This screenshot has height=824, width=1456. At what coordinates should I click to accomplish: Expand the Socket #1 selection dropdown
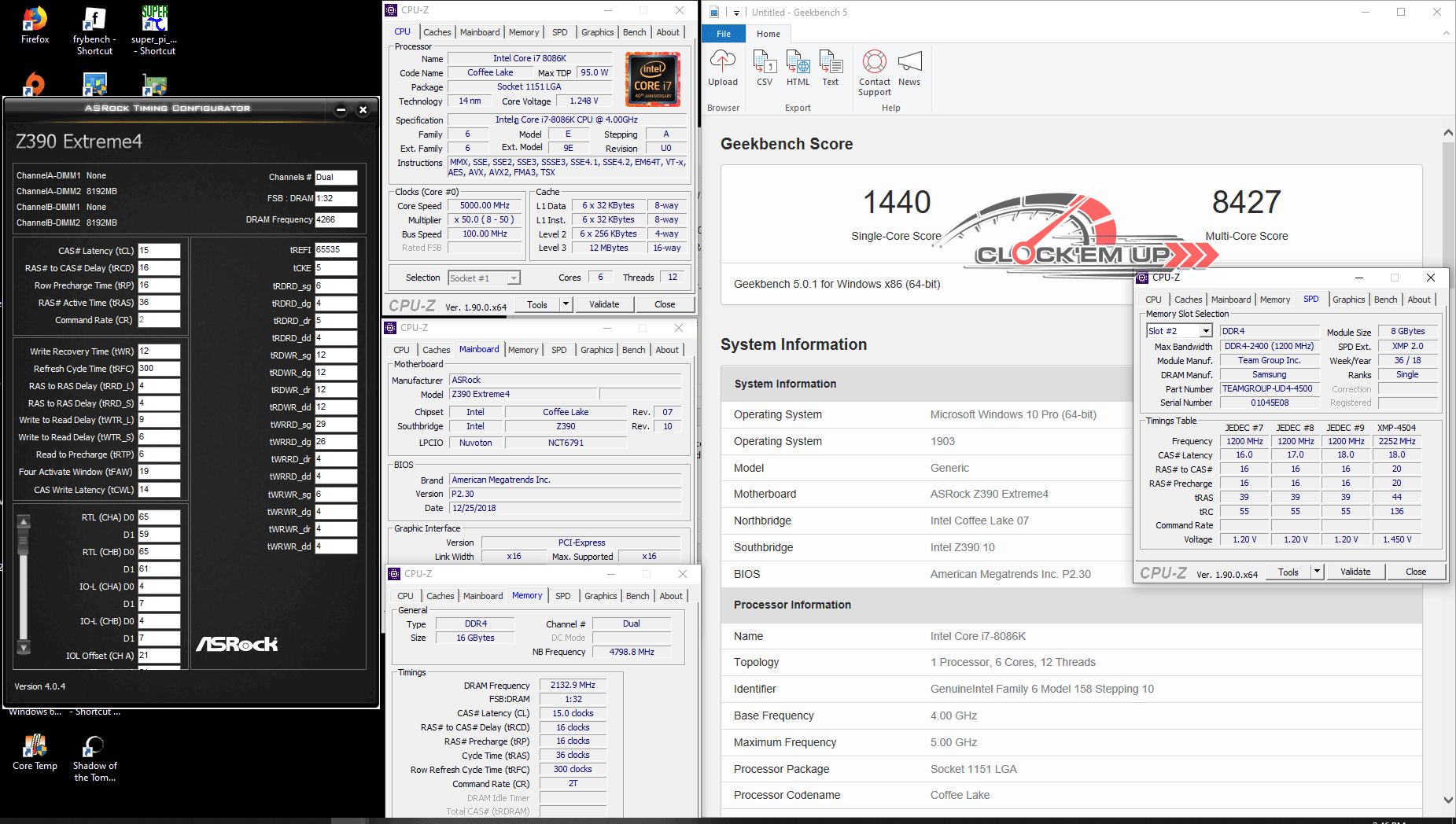tap(514, 278)
